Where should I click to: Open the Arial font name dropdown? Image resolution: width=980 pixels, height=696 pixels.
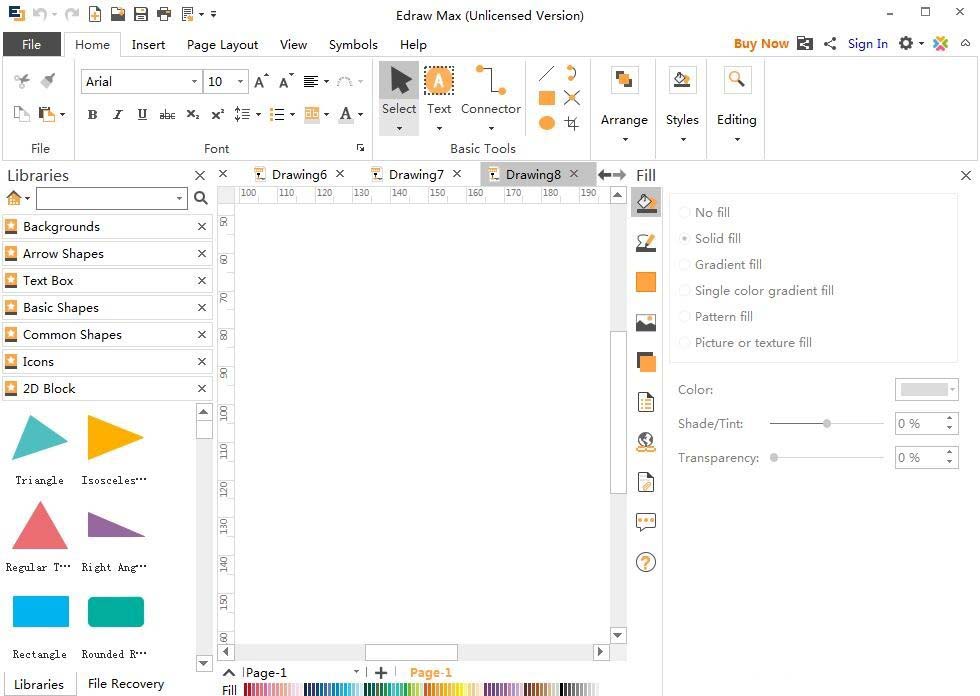[x=194, y=82]
